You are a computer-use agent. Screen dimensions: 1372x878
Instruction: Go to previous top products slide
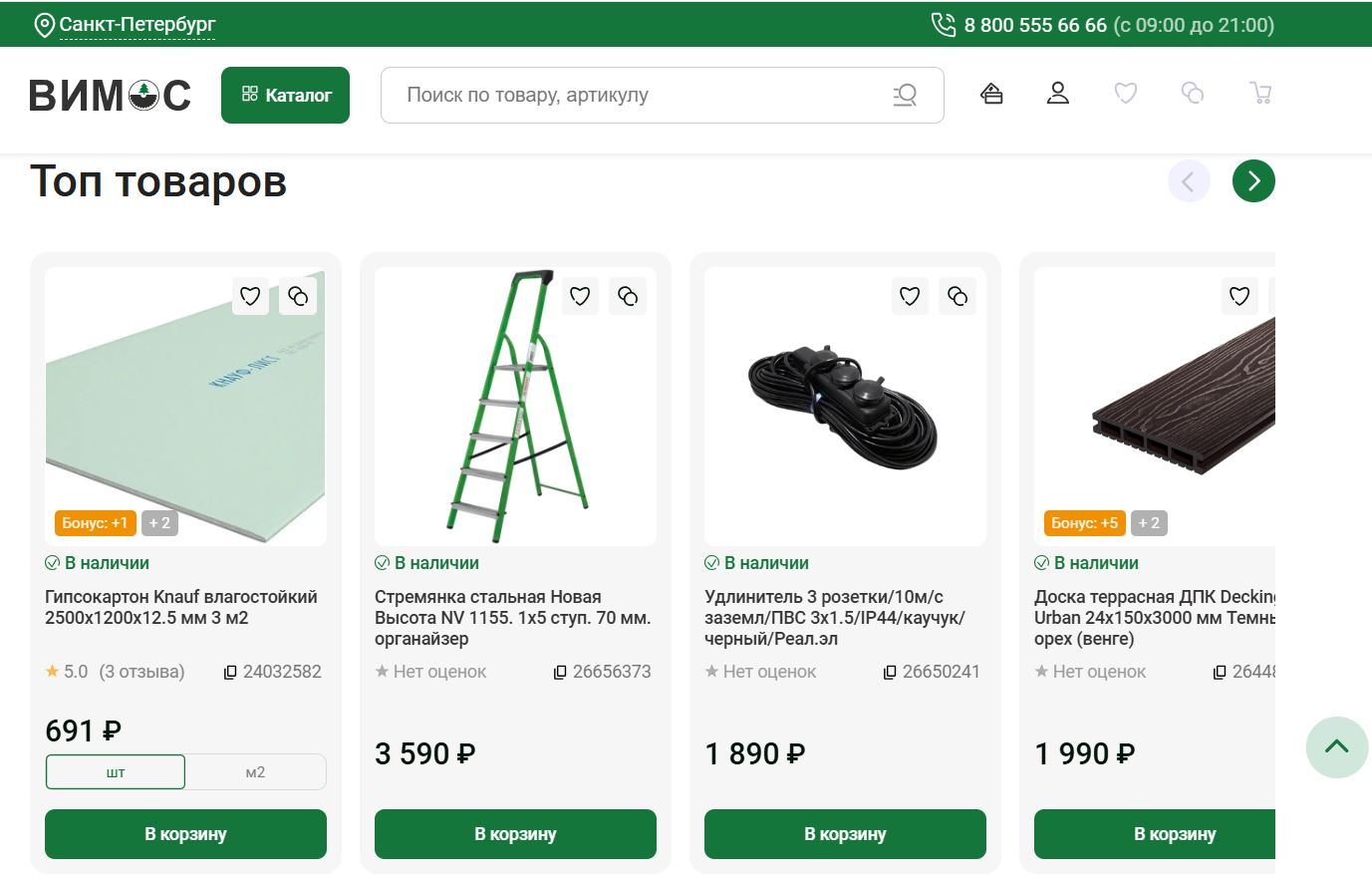point(1188,181)
